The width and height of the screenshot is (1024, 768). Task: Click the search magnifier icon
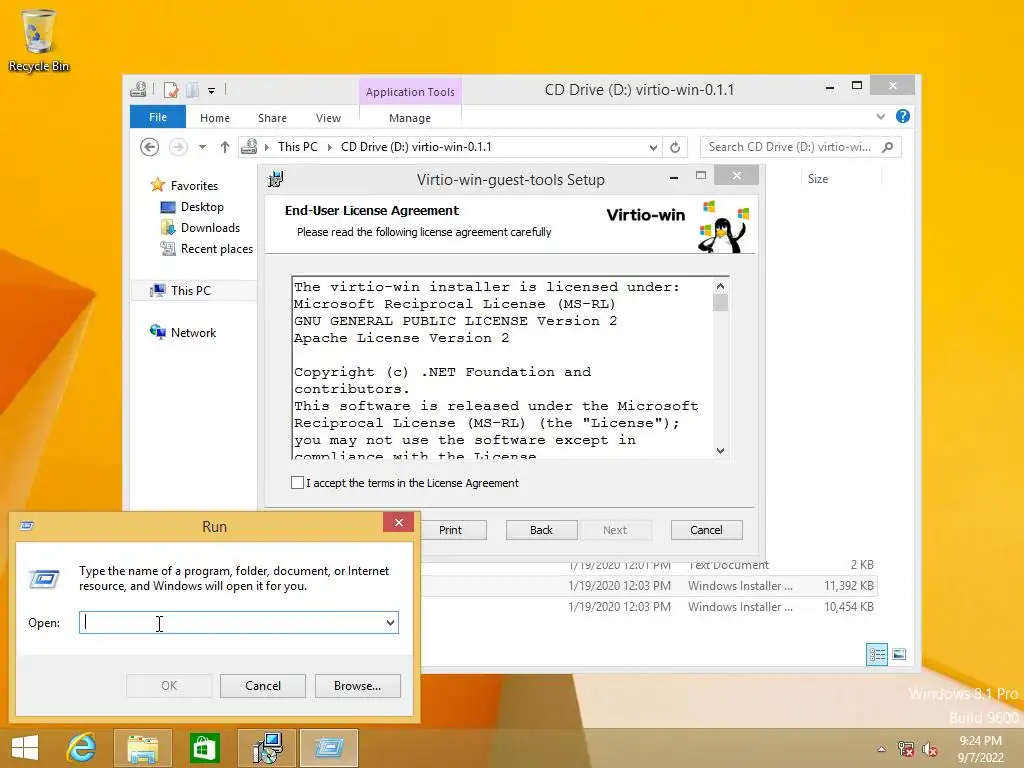click(888, 147)
